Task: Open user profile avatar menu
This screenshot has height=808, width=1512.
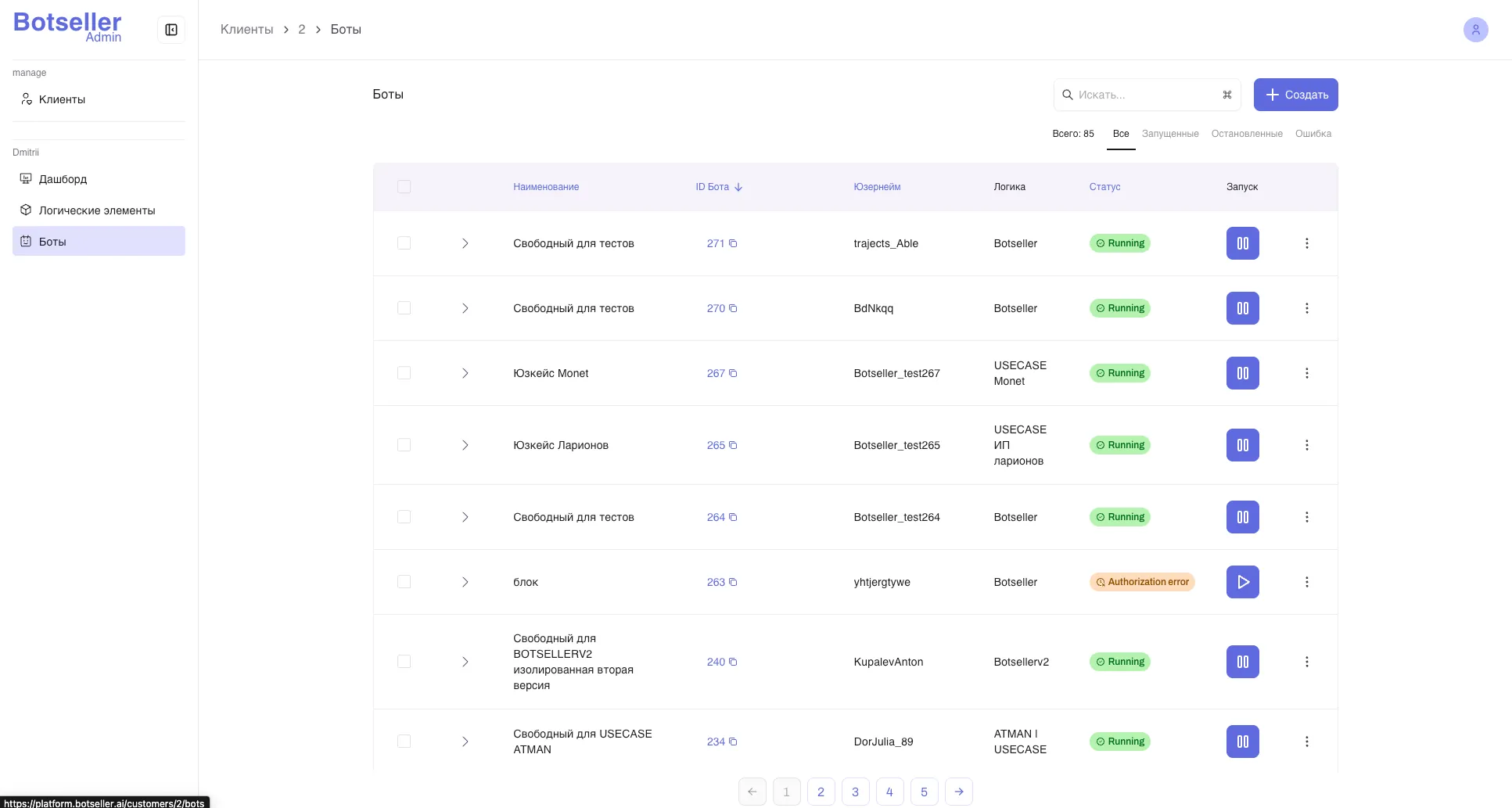Action: [1475, 30]
